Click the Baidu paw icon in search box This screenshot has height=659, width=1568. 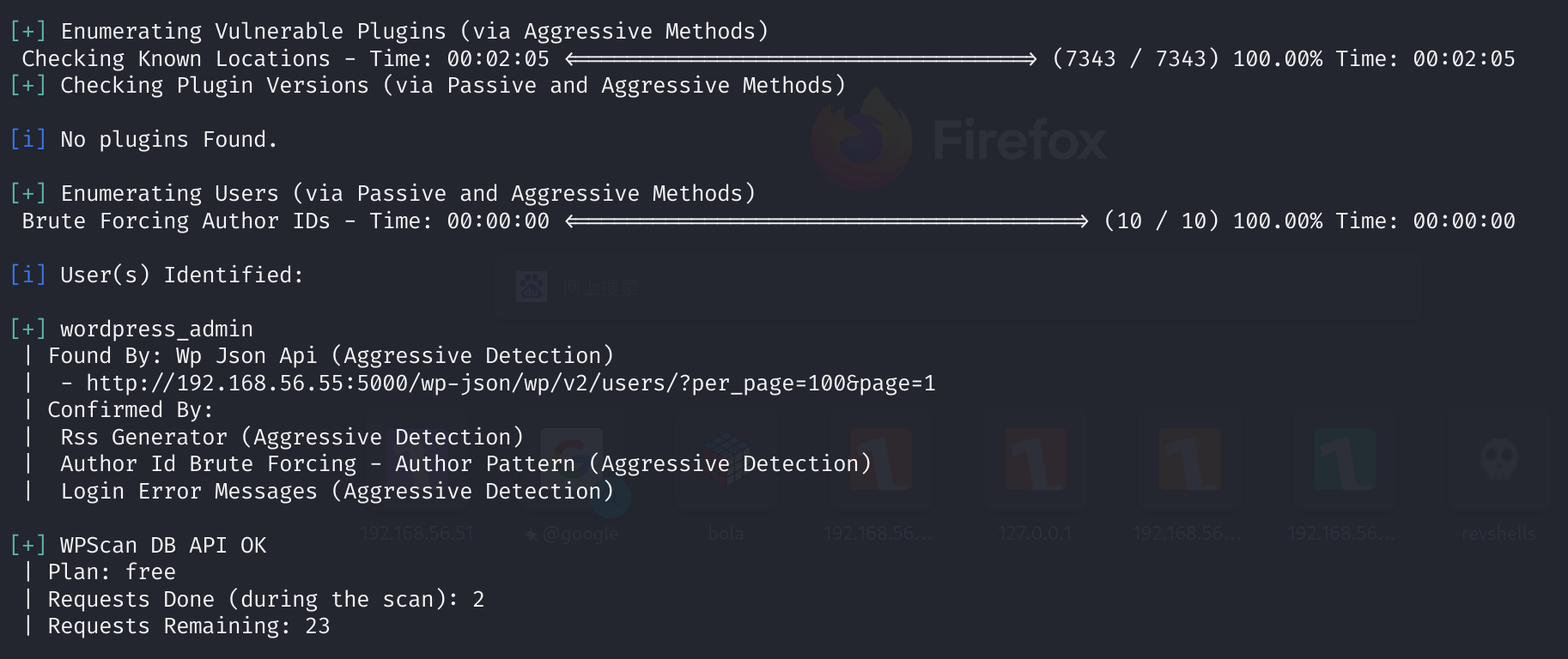(x=531, y=287)
